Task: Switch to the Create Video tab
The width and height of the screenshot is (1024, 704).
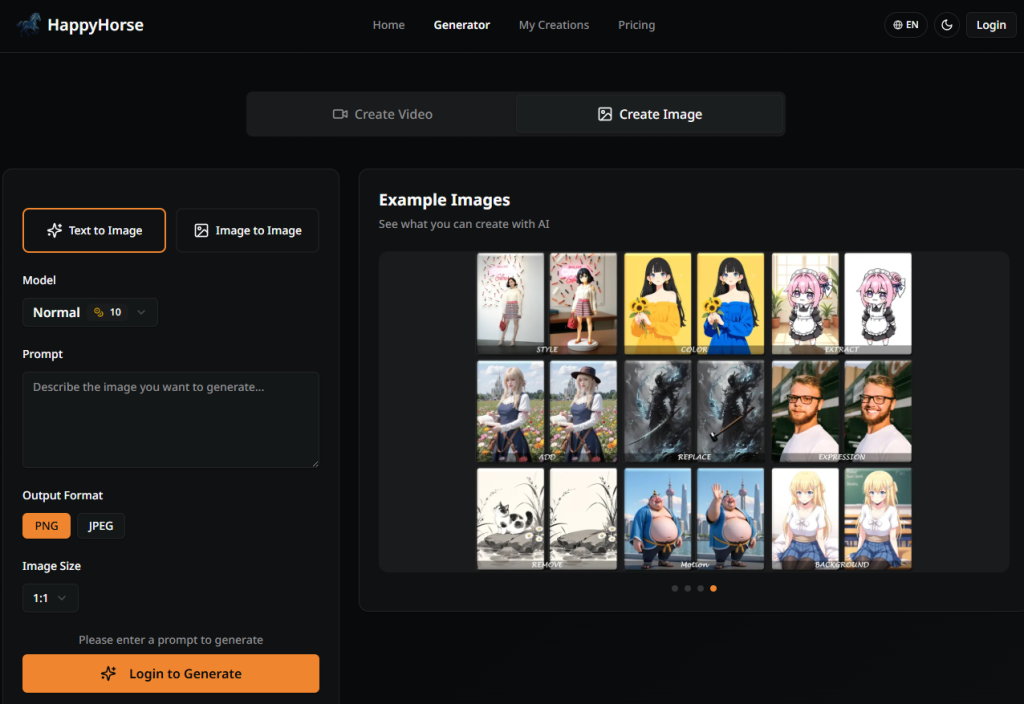Action: pyautogui.click(x=382, y=114)
